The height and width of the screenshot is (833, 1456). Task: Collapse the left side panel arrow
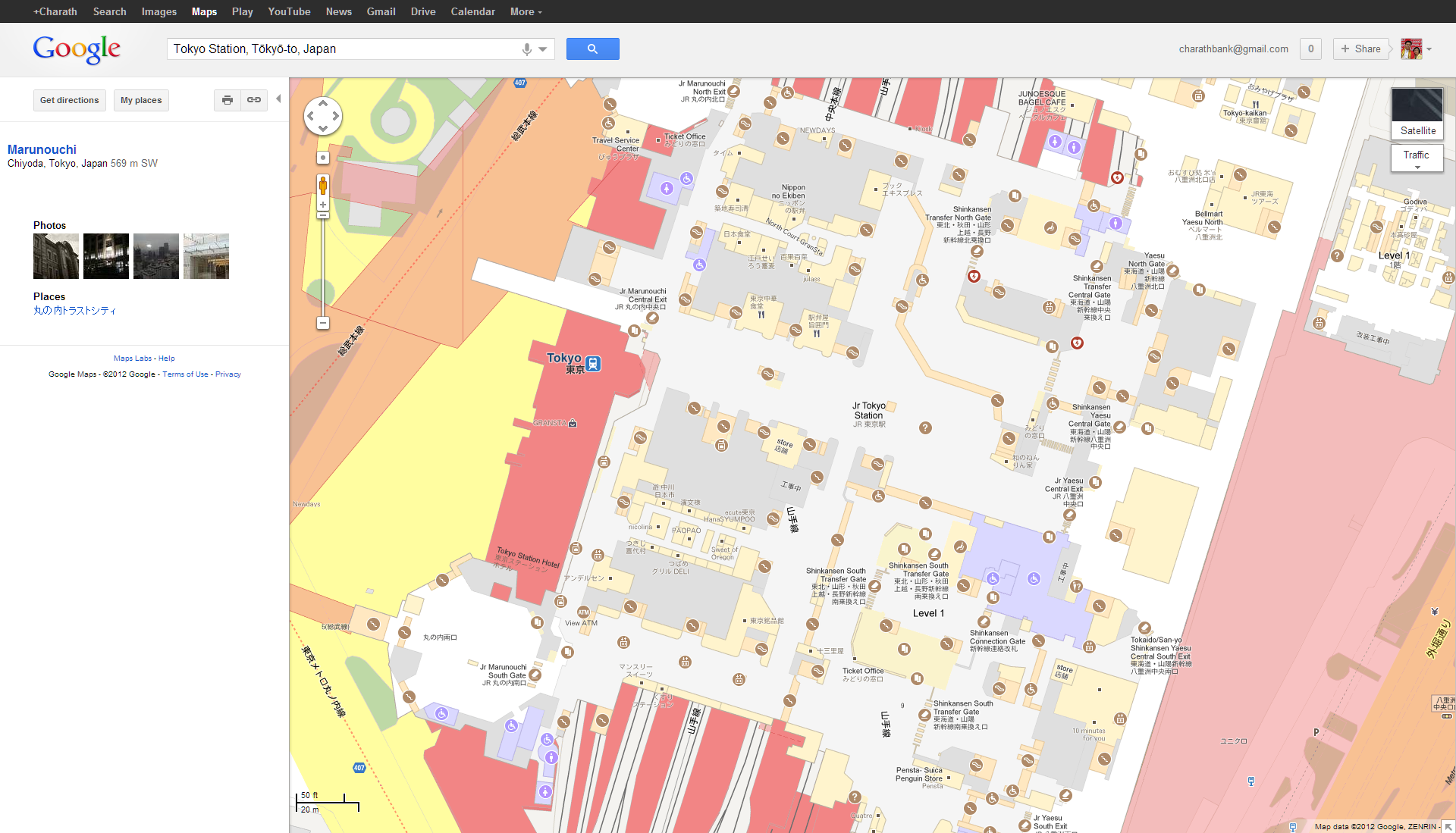[x=278, y=99]
